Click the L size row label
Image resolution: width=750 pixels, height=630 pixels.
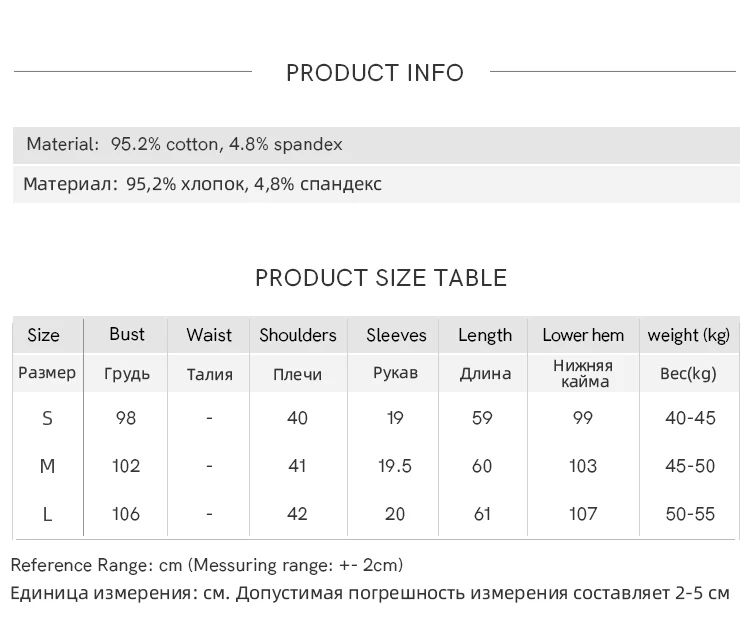(47, 514)
